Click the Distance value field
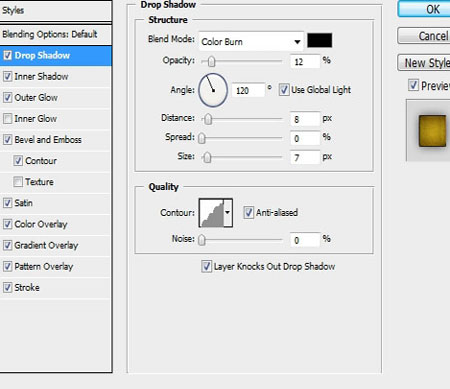The width and height of the screenshot is (450, 389). point(305,119)
